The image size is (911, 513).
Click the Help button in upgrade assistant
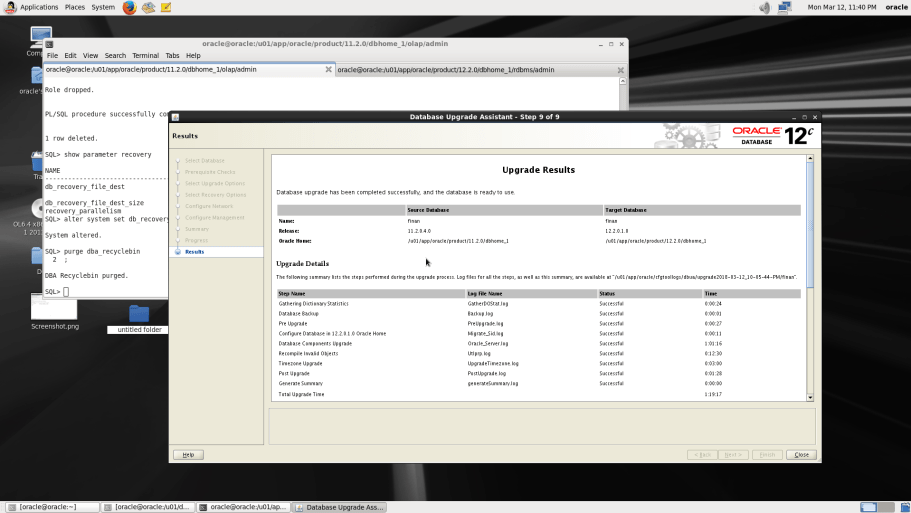coord(188,455)
